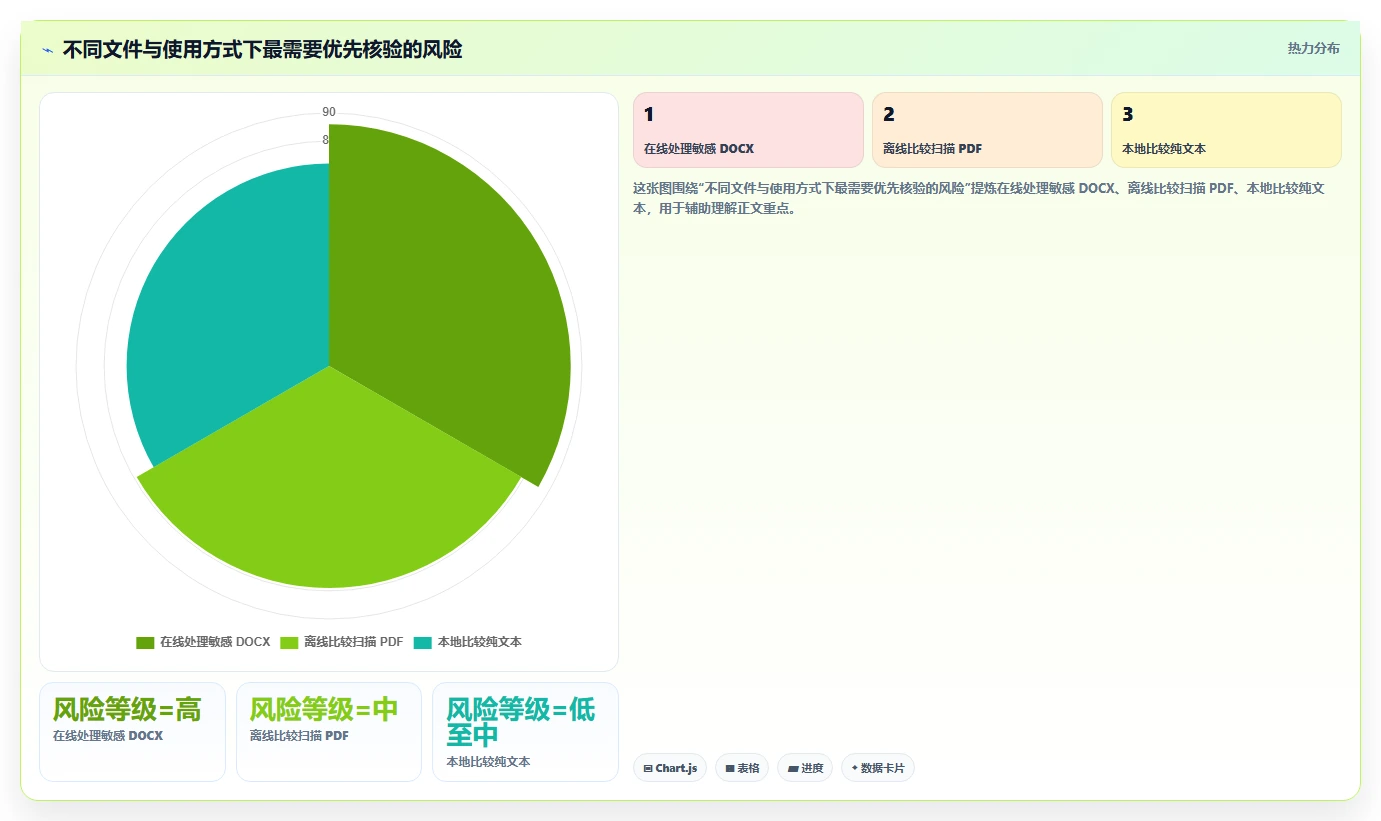Click the icon in the 进度 chip
Screen dimensions: 1381x821
click(793, 769)
